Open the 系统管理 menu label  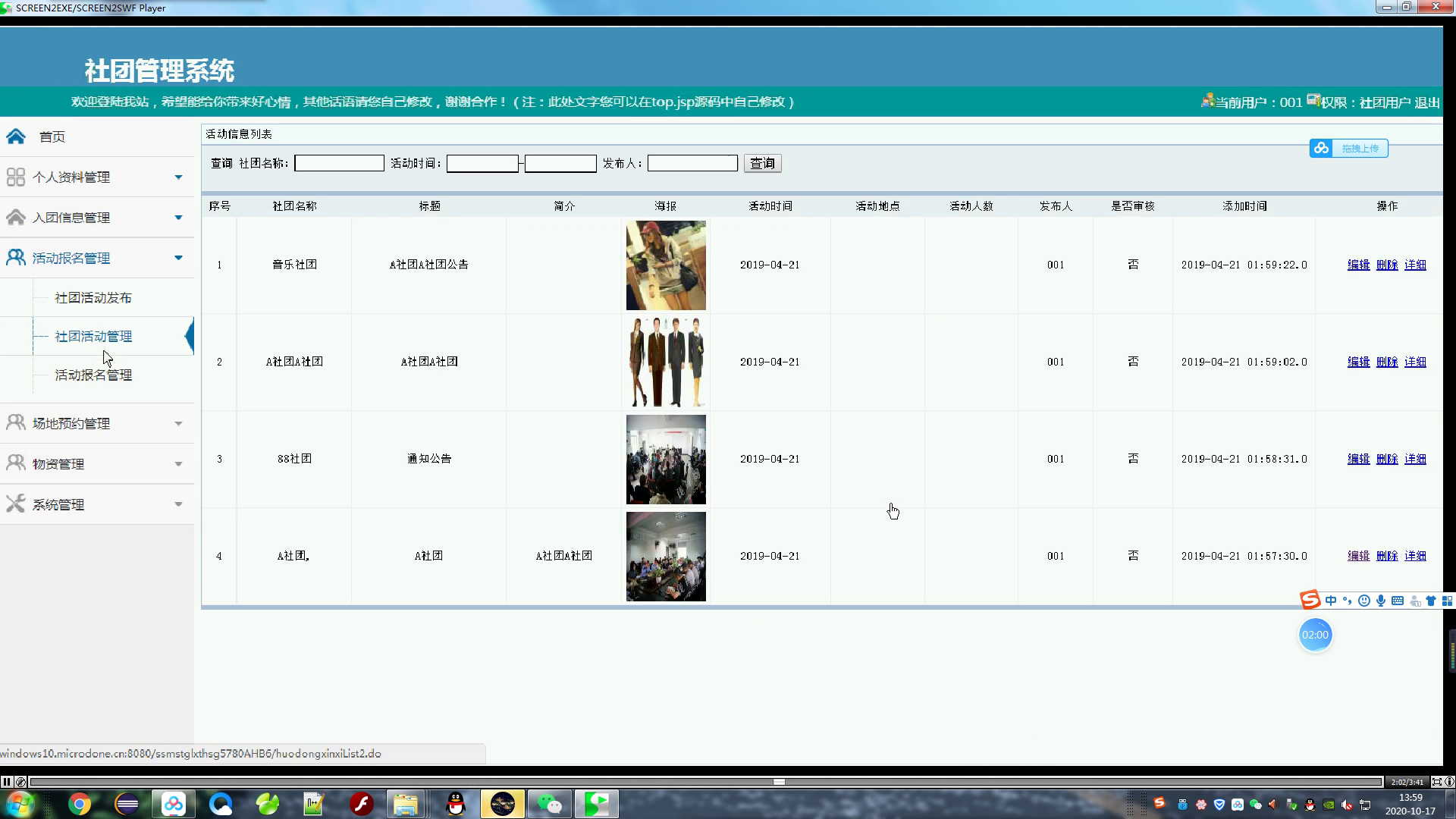(58, 504)
